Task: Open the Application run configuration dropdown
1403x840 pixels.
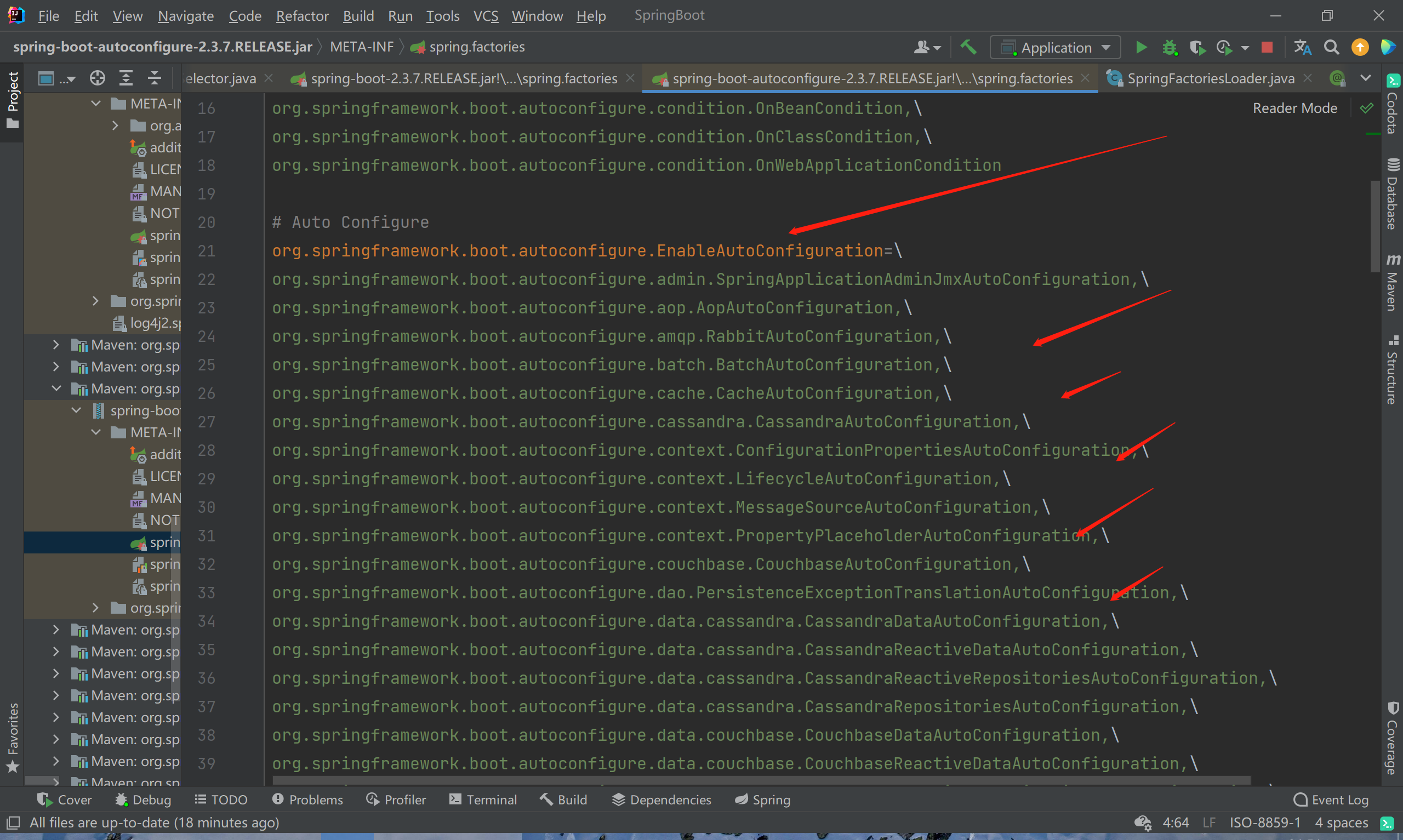Action: coord(1055,48)
